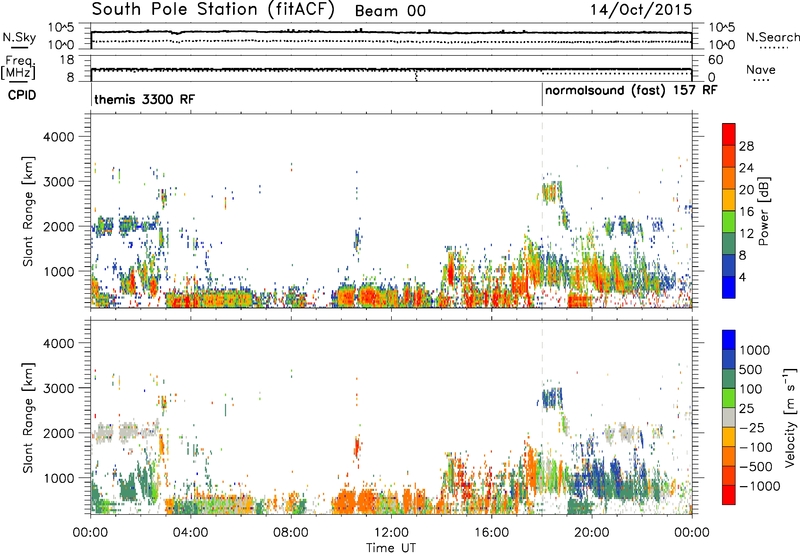The image size is (800, 554).
Task: Click the 'N.Sky' legend label
Action: pos(19,37)
